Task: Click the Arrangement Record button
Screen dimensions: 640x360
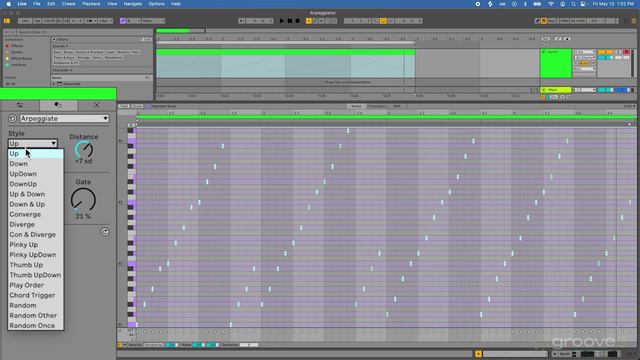Action: tap(298, 21)
